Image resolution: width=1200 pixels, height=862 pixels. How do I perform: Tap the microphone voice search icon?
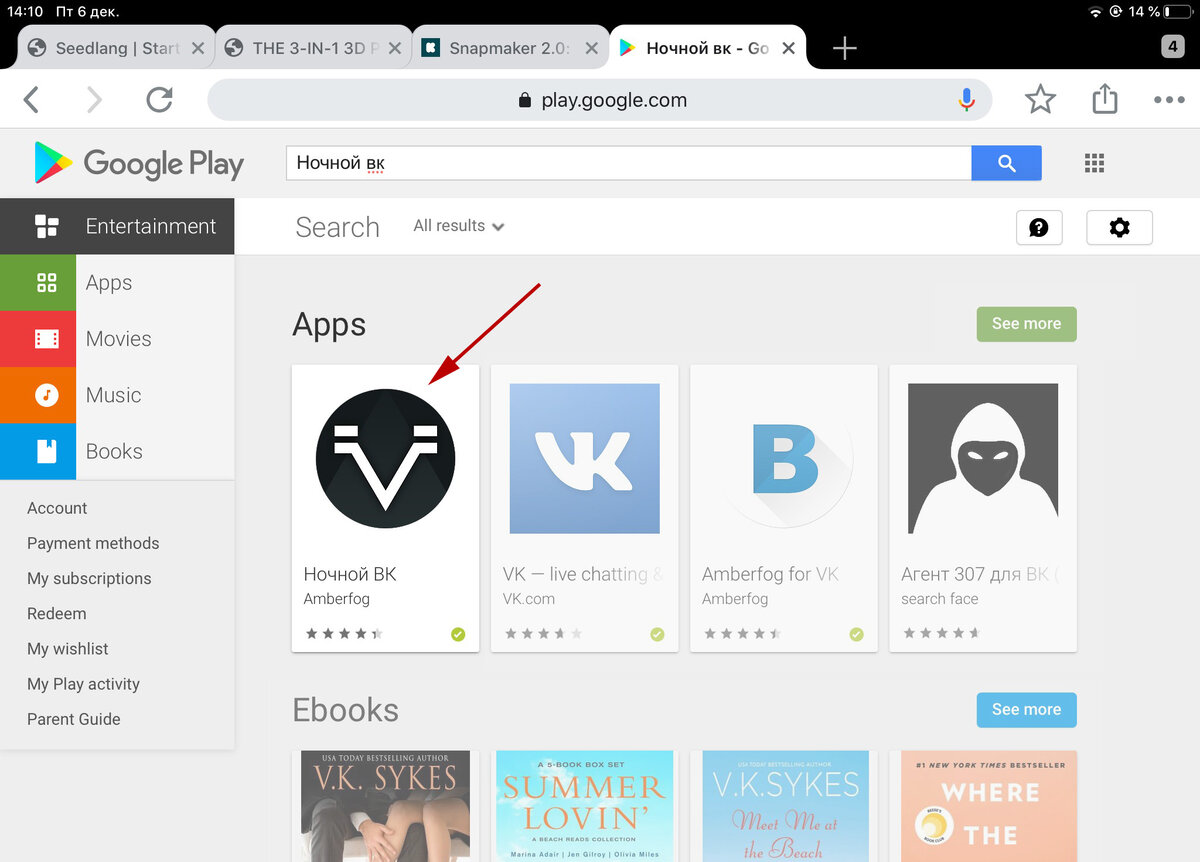[966, 99]
